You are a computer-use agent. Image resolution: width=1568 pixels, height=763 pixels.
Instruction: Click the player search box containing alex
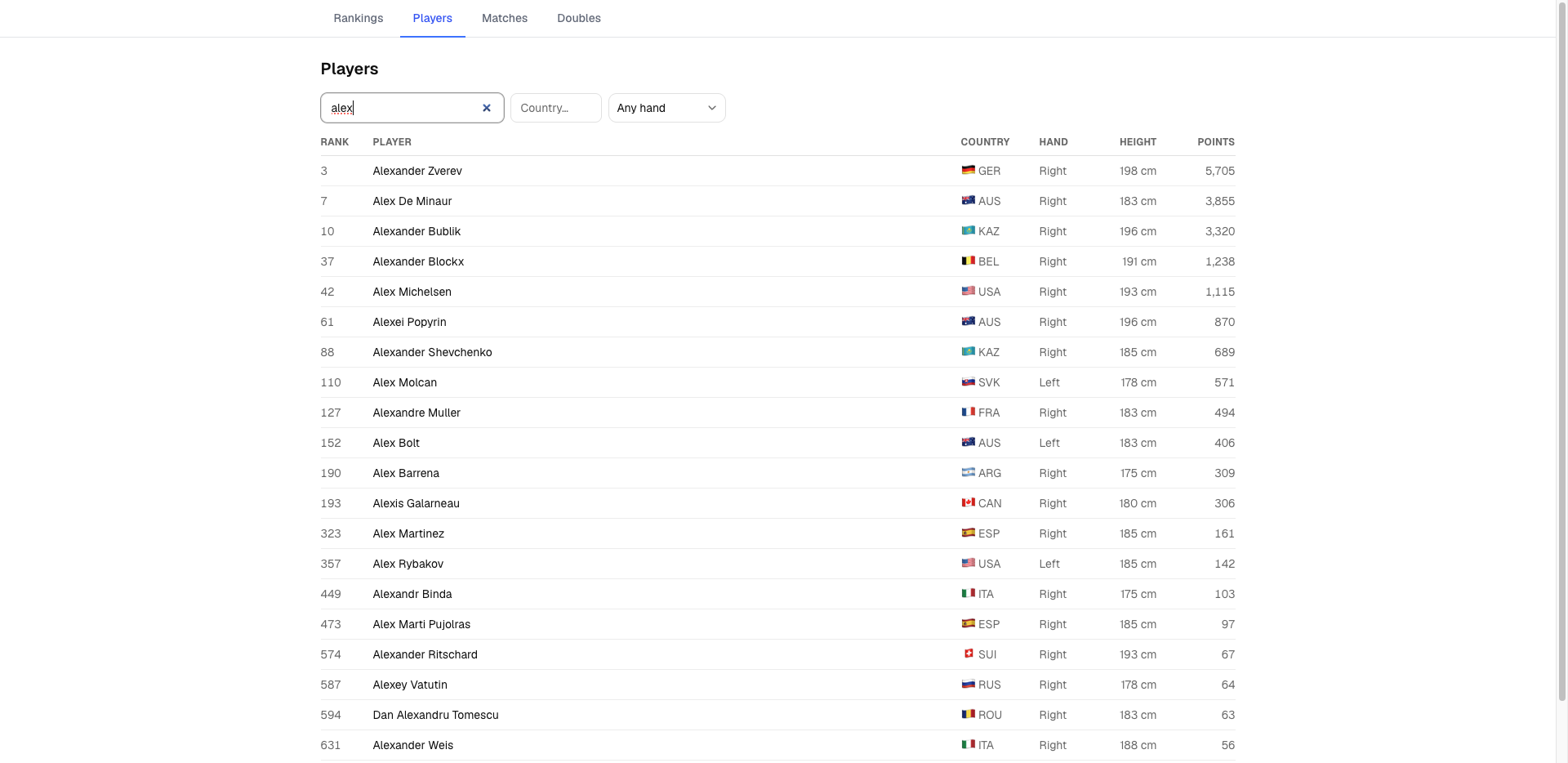pos(412,108)
